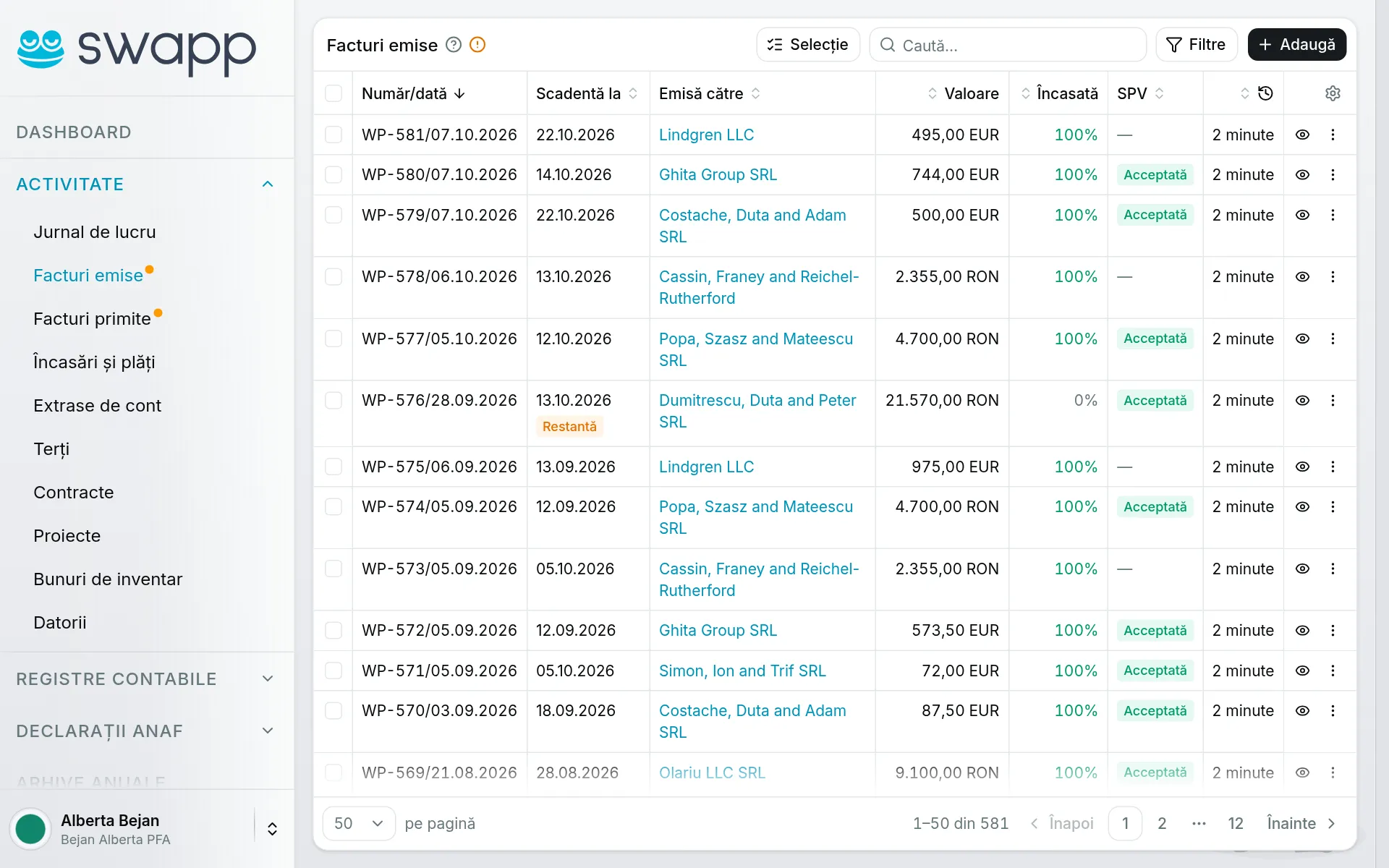Open table column settings gear
The width and height of the screenshot is (1389, 868).
pos(1333,93)
